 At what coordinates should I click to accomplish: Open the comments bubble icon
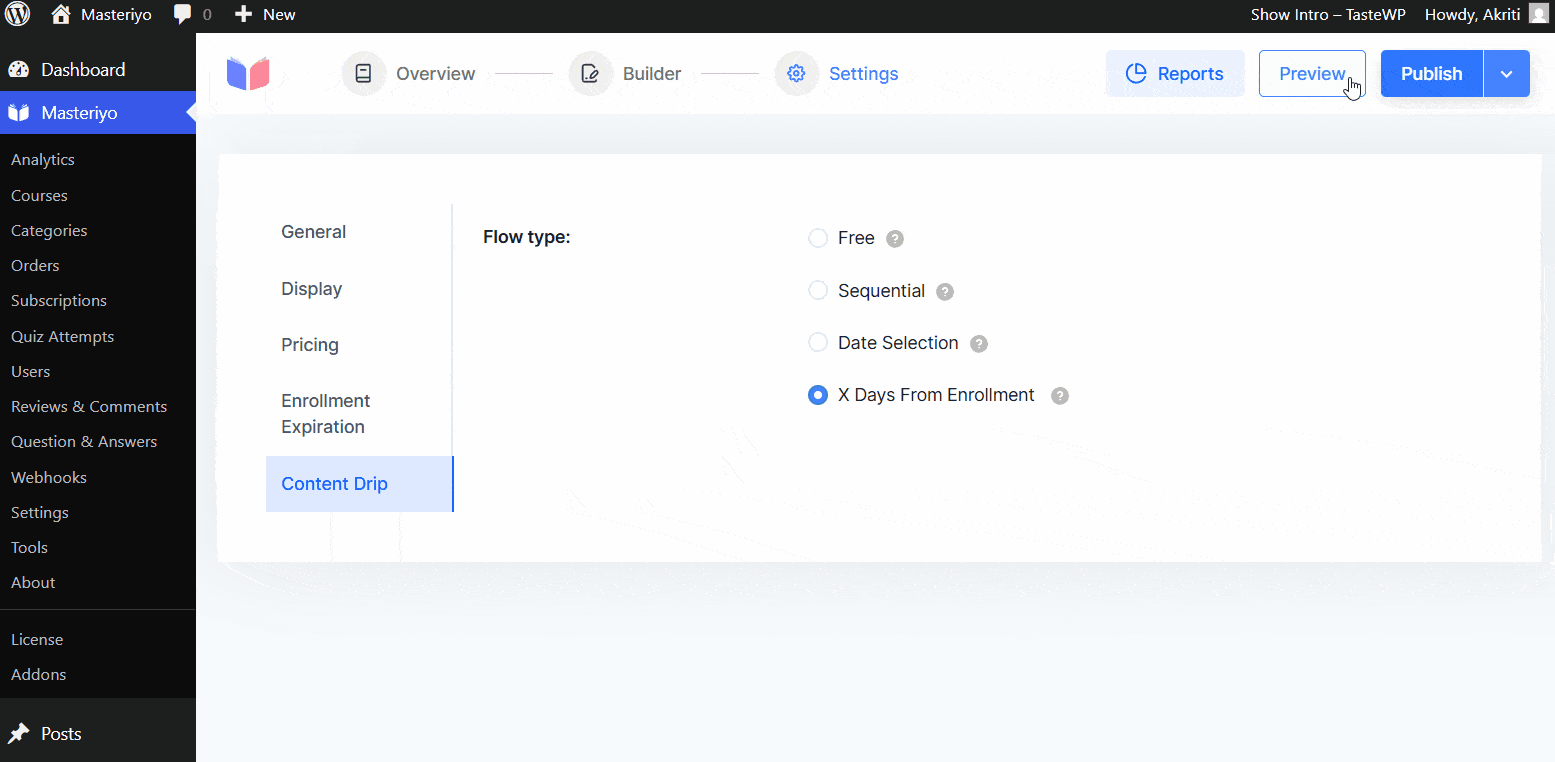[x=182, y=15]
